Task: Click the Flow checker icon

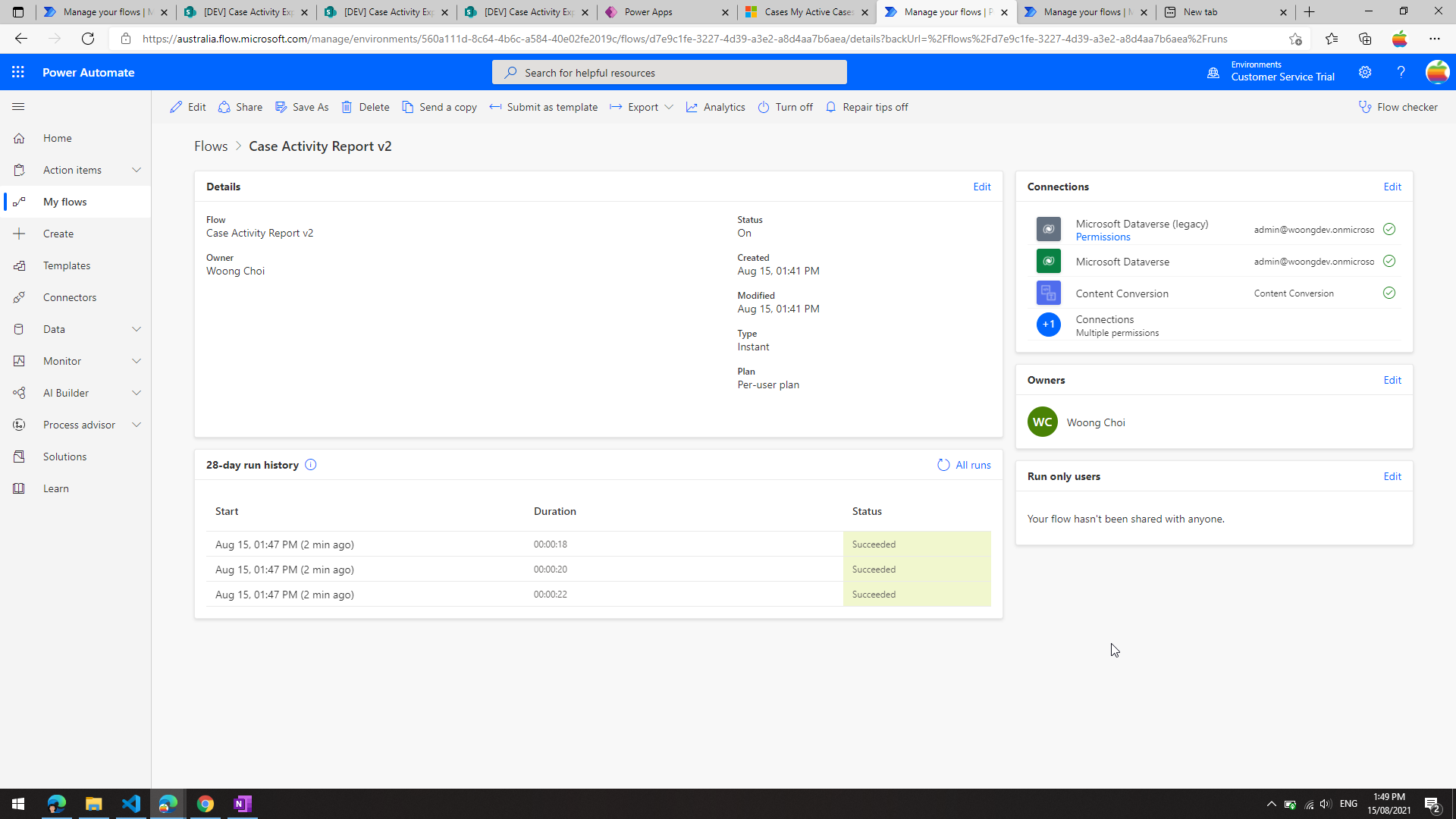Action: tap(1365, 107)
